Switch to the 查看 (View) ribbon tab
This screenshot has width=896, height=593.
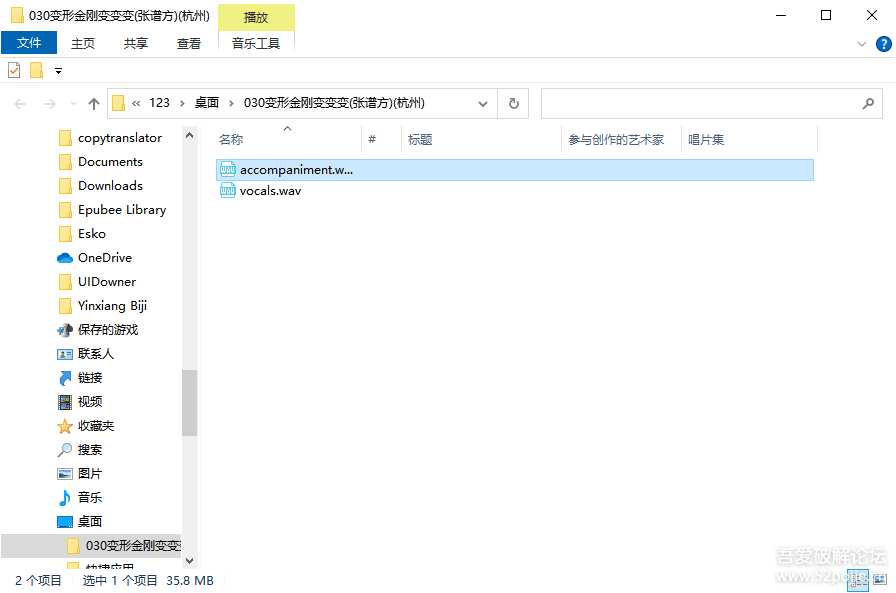point(189,43)
